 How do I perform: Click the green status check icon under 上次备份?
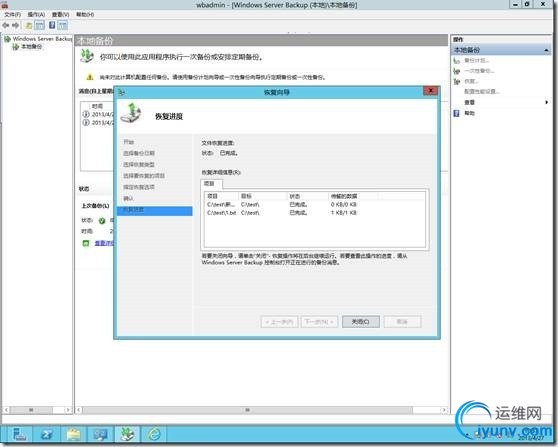102,221
